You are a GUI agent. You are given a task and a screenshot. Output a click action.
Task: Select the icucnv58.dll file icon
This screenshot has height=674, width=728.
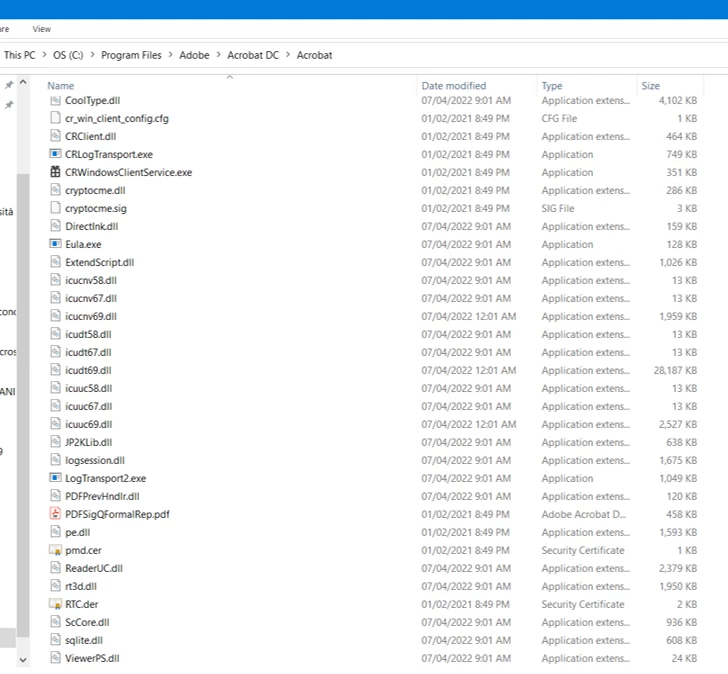[x=55, y=280]
